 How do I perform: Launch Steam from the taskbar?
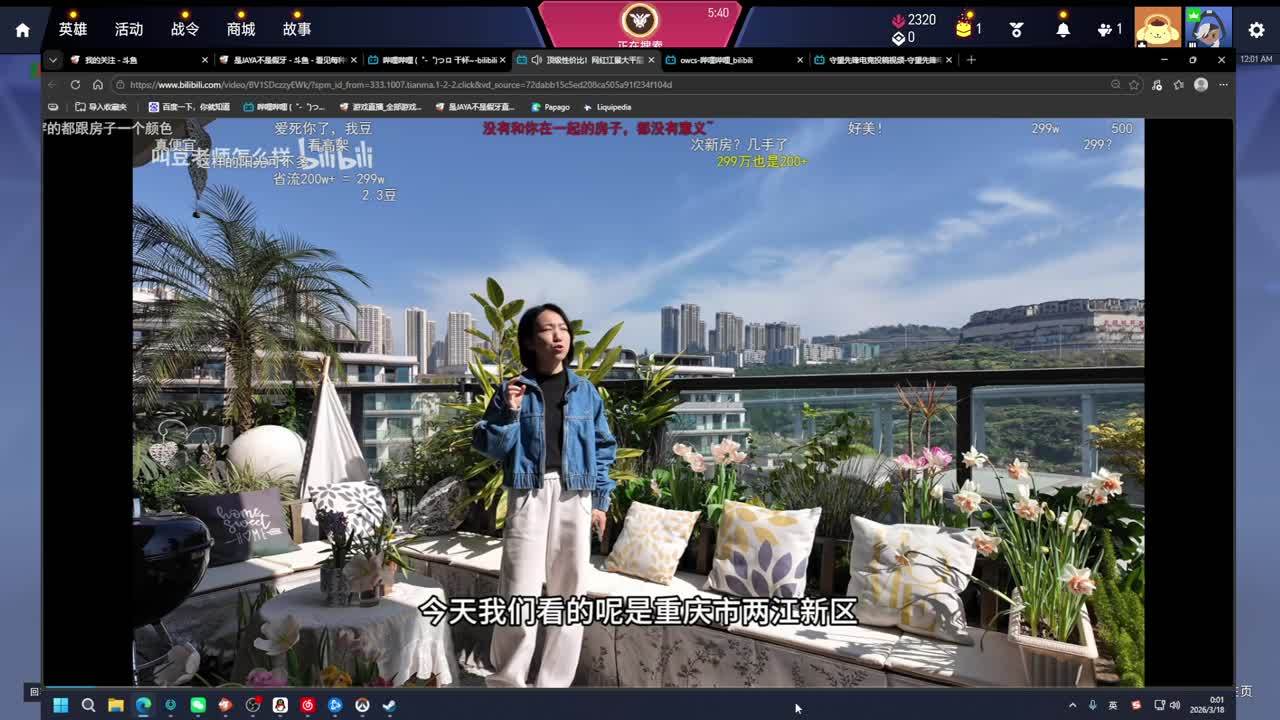[x=389, y=706]
